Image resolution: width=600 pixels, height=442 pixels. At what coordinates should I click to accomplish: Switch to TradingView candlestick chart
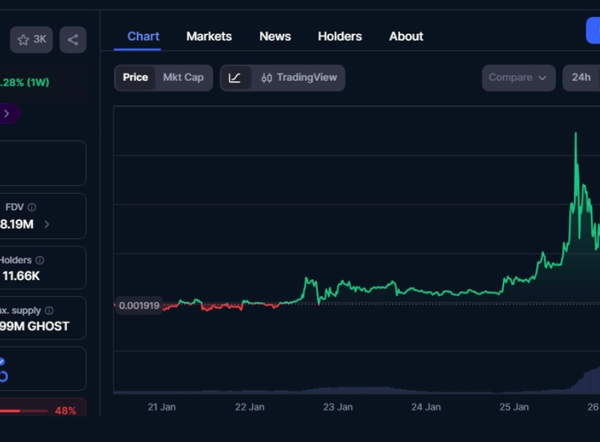click(x=297, y=78)
